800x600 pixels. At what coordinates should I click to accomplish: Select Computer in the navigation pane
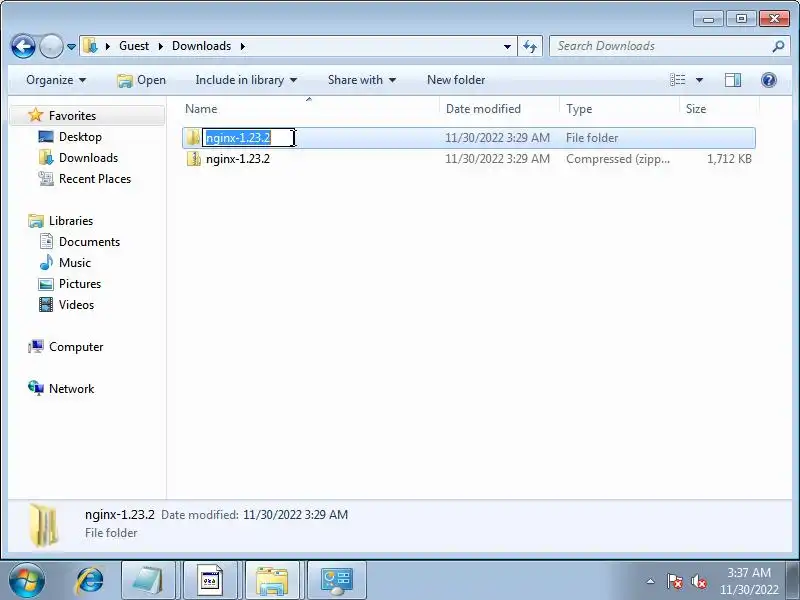point(76,347)
